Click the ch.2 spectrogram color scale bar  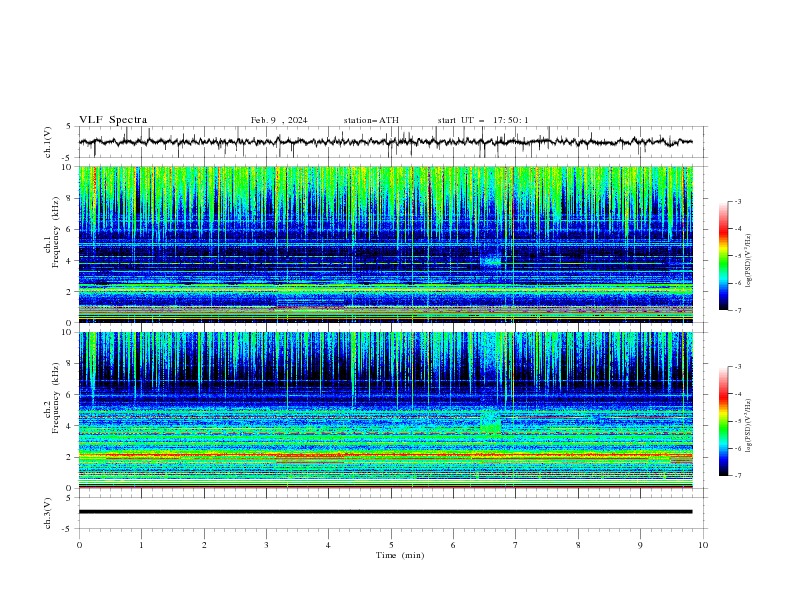click(x=723, y=421)
